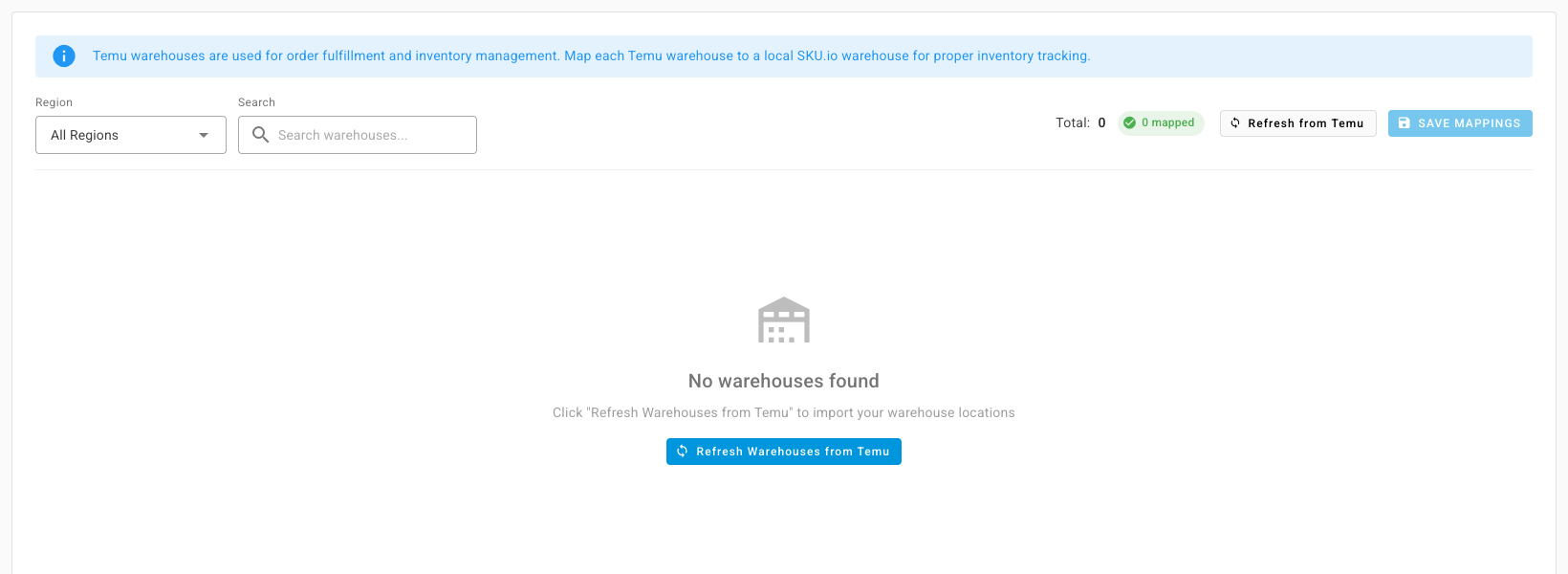
Task: Click the 0 mapped status chip
Action: [x=1161, y=122]
